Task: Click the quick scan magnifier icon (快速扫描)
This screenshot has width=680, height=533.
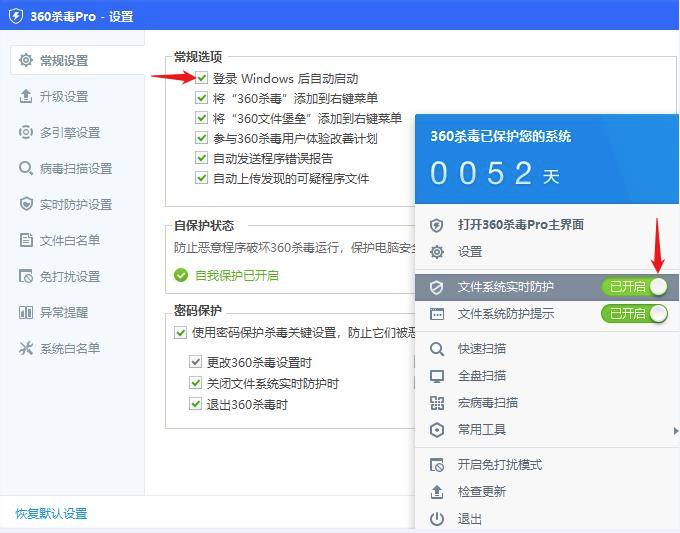Action: (436, 349)
